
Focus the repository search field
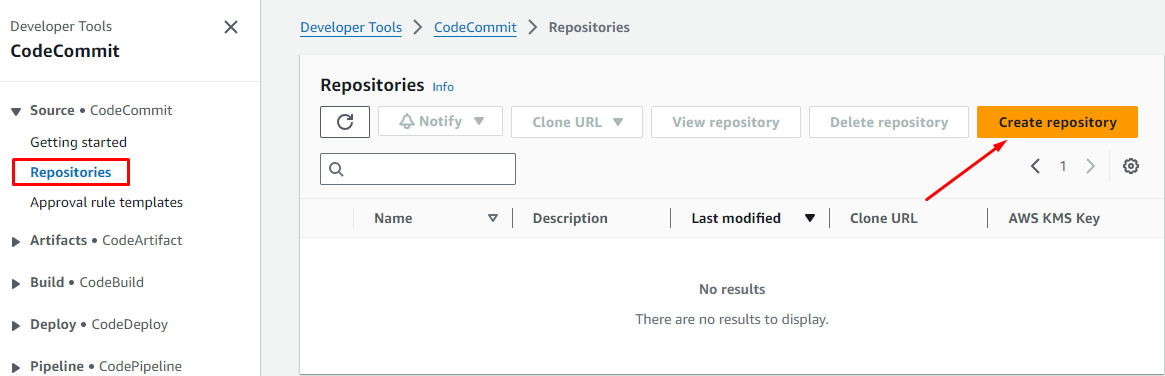418,169
